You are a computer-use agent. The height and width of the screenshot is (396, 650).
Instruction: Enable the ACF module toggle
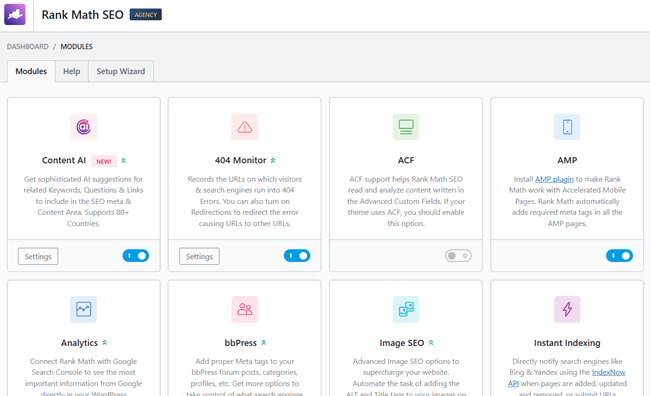point(458,255)
